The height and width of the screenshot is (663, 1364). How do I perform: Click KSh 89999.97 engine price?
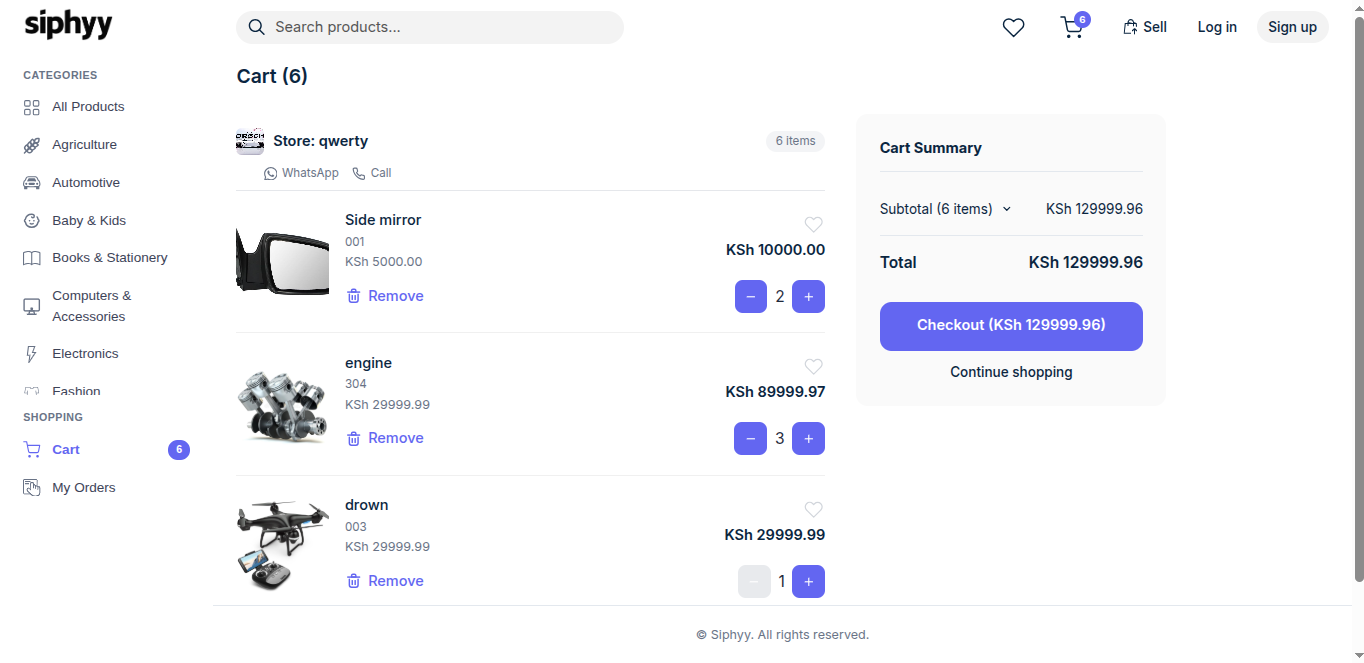coord(775,392)
